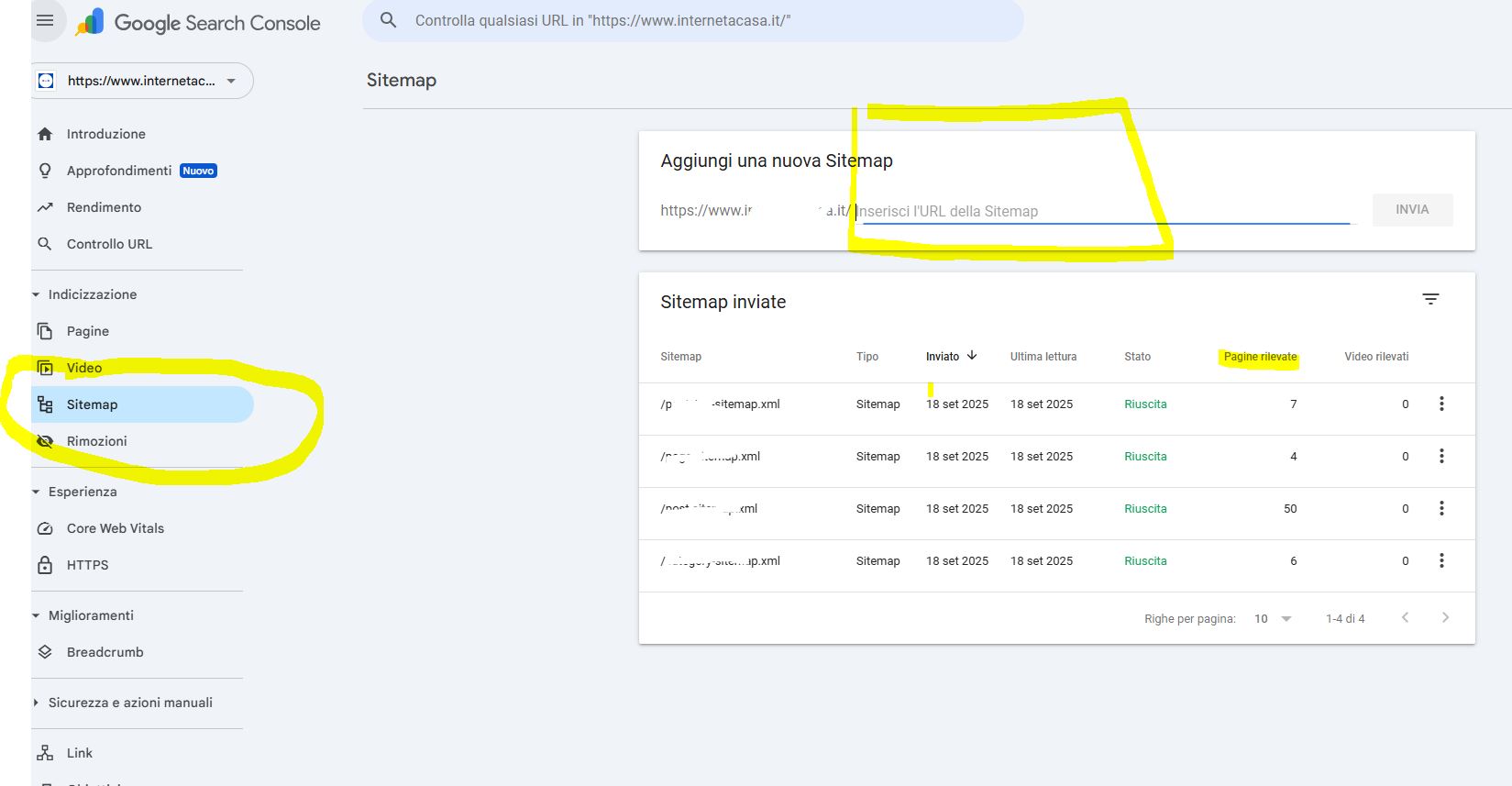Open the property selector dropdown
The width and height of the screenshot is (1512, 786).
tap(143, 81)
